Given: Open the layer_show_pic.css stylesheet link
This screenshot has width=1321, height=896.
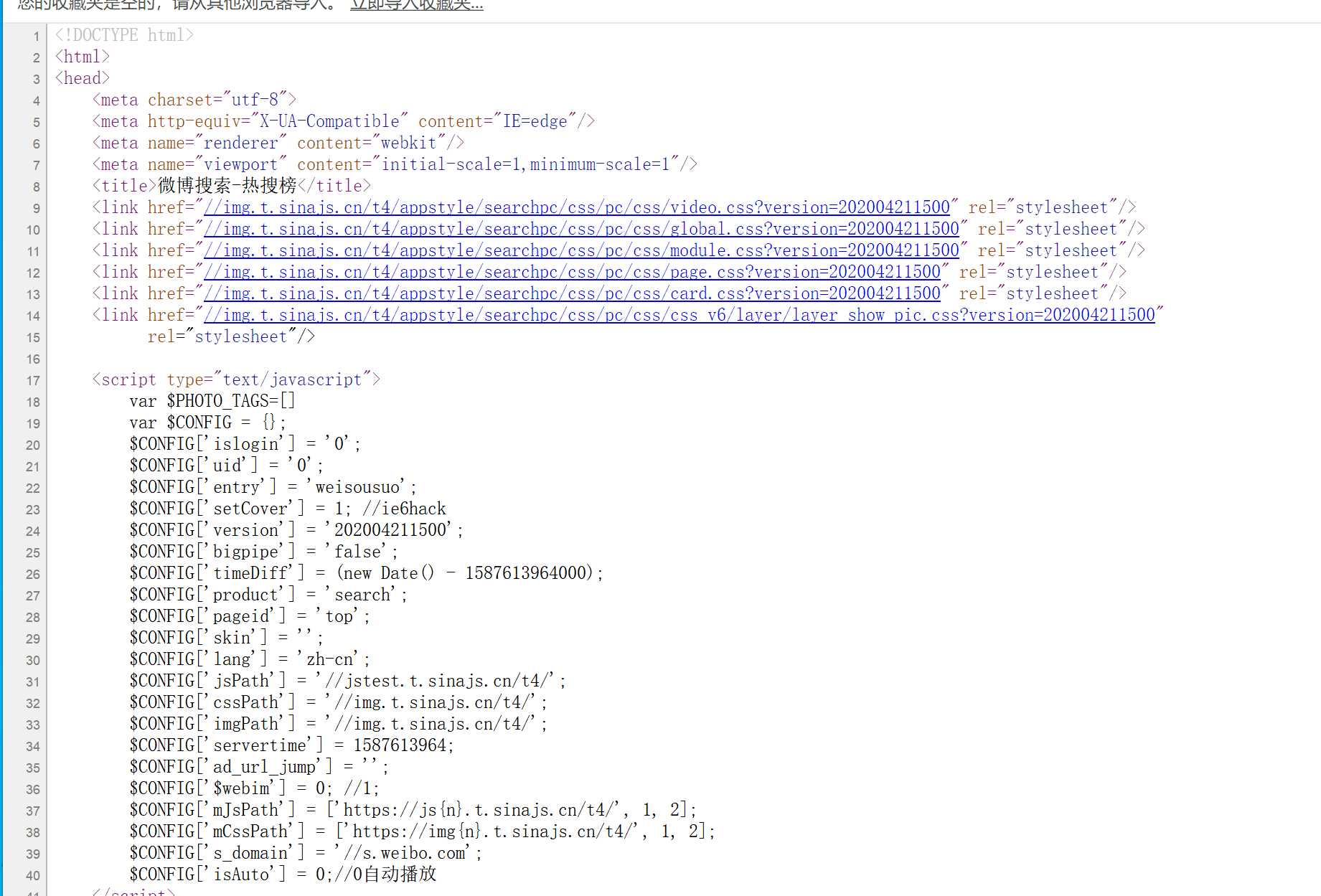Looking at the screenshot, I should point(680,315).
